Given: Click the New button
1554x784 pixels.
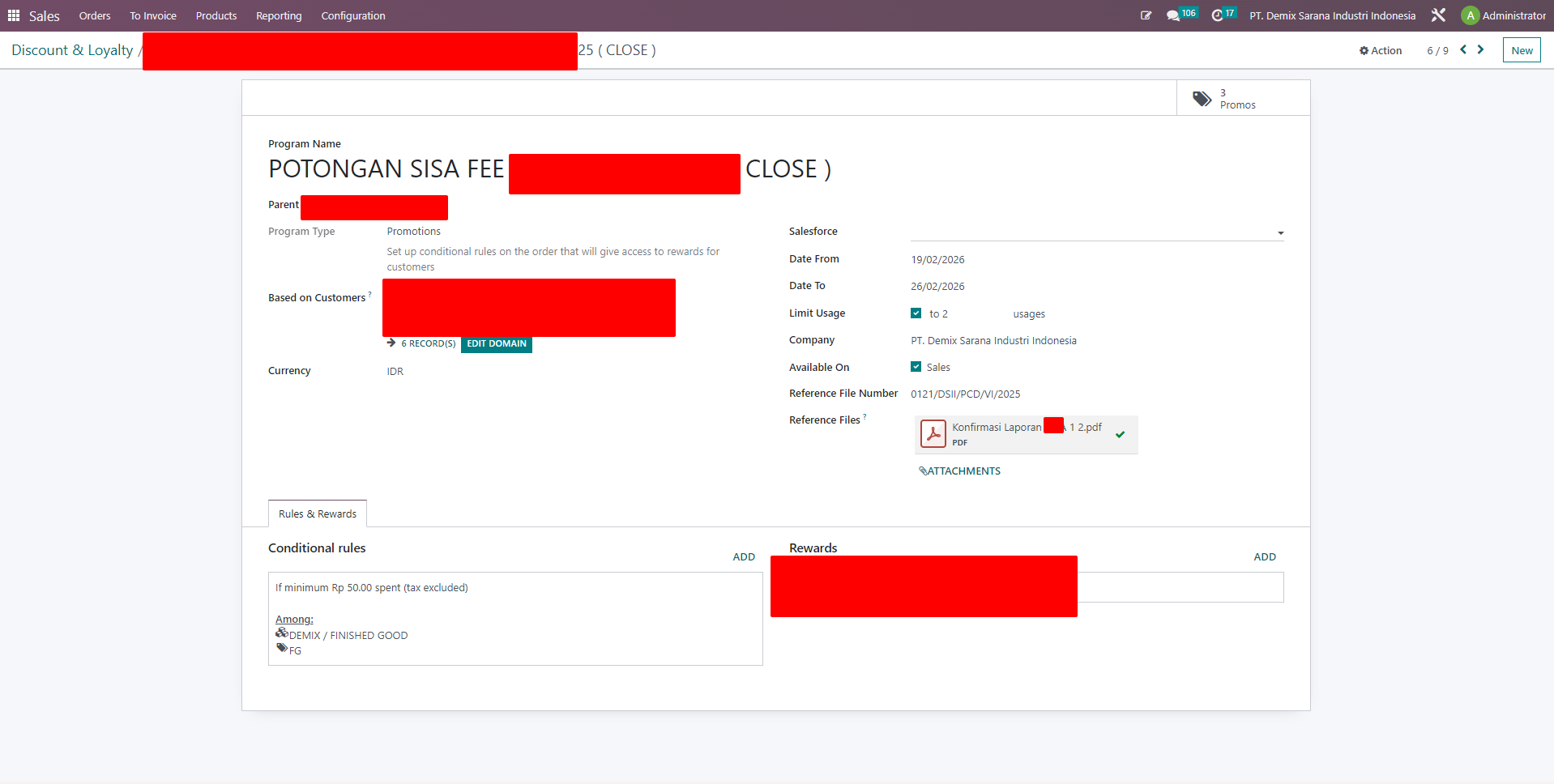Looking at the screenshot, I should [1522, 50].
